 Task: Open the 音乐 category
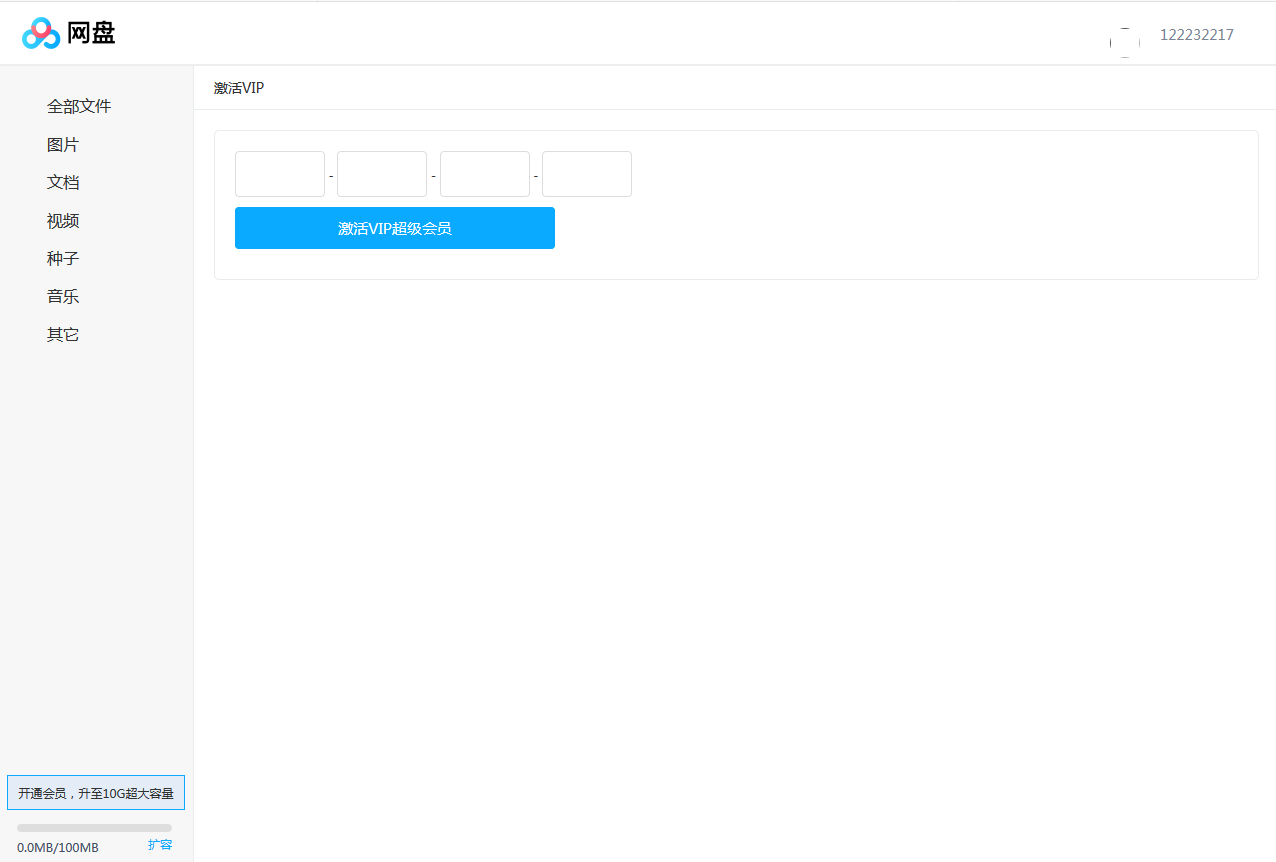[62, 295]
